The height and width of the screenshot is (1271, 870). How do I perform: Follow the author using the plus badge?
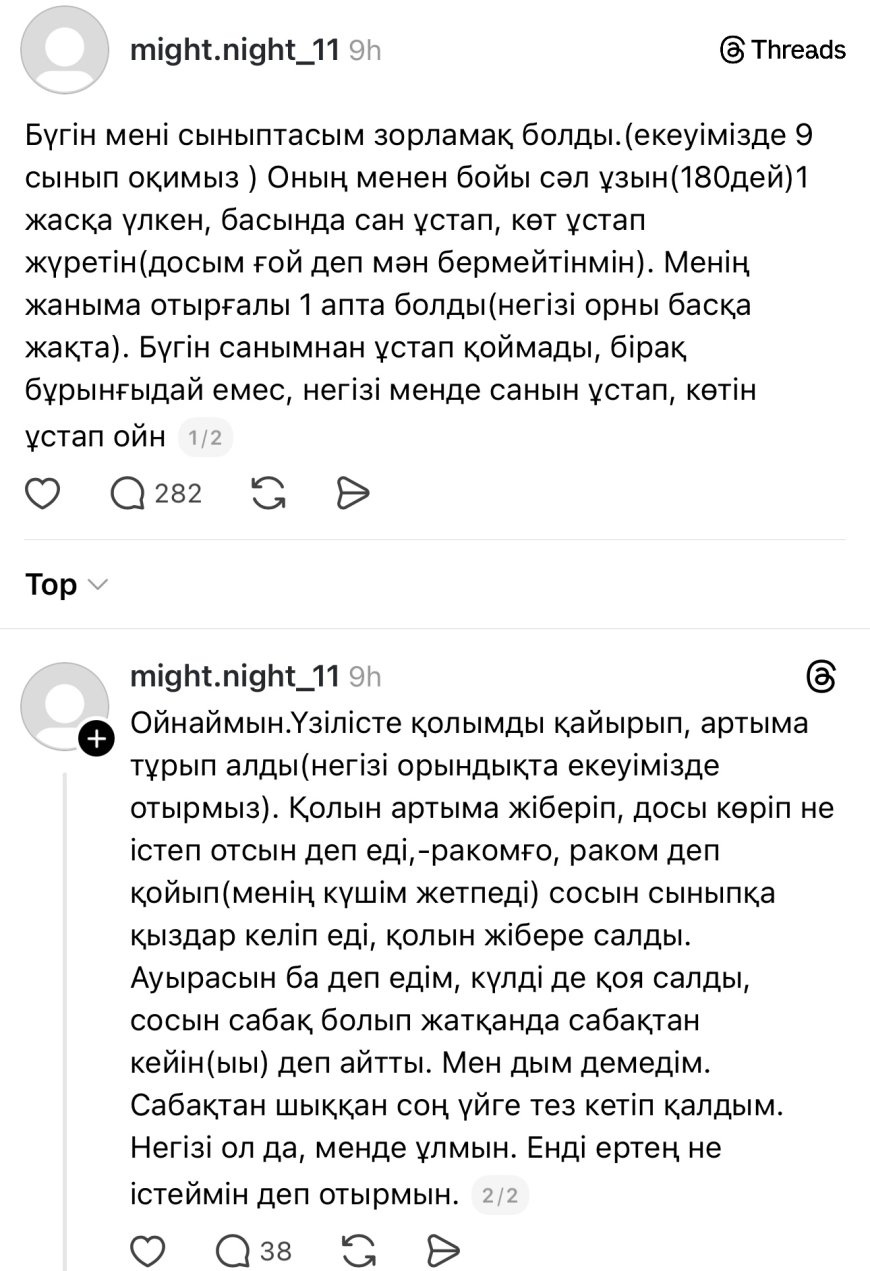pos(97,739)
